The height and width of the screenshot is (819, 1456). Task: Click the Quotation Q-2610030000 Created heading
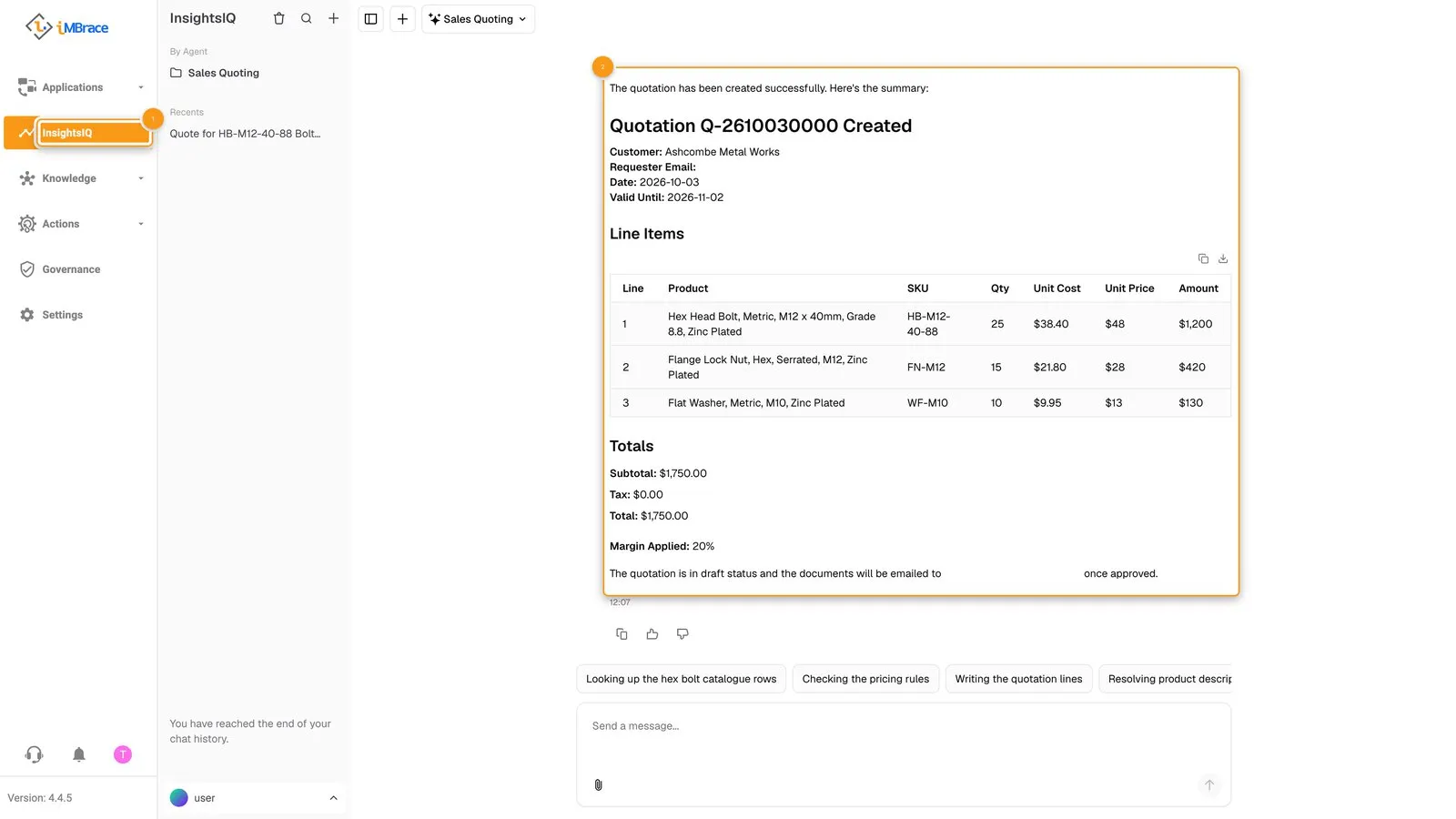(761, 126)
